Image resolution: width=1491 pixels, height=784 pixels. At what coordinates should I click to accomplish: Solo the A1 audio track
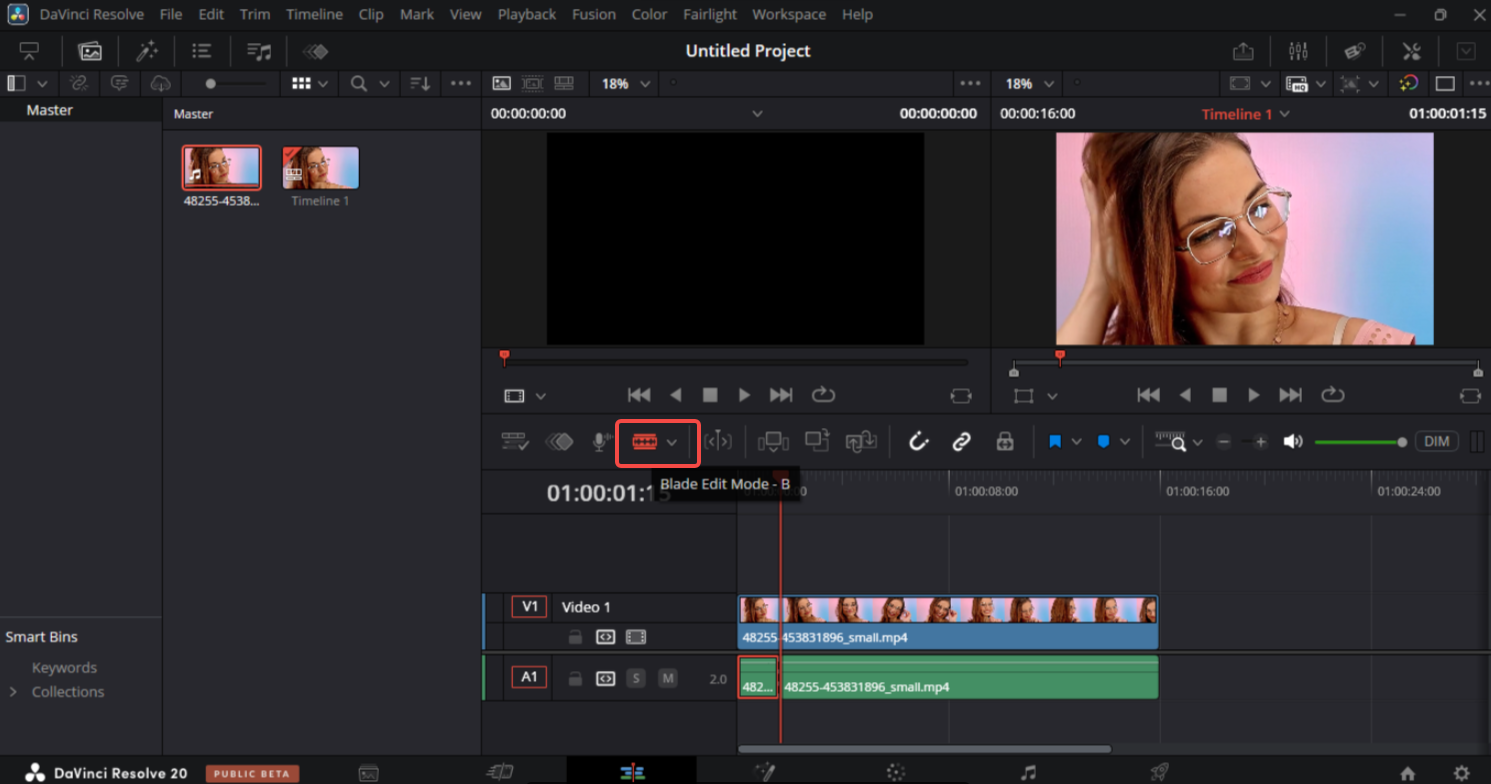[x=636, y=678]
